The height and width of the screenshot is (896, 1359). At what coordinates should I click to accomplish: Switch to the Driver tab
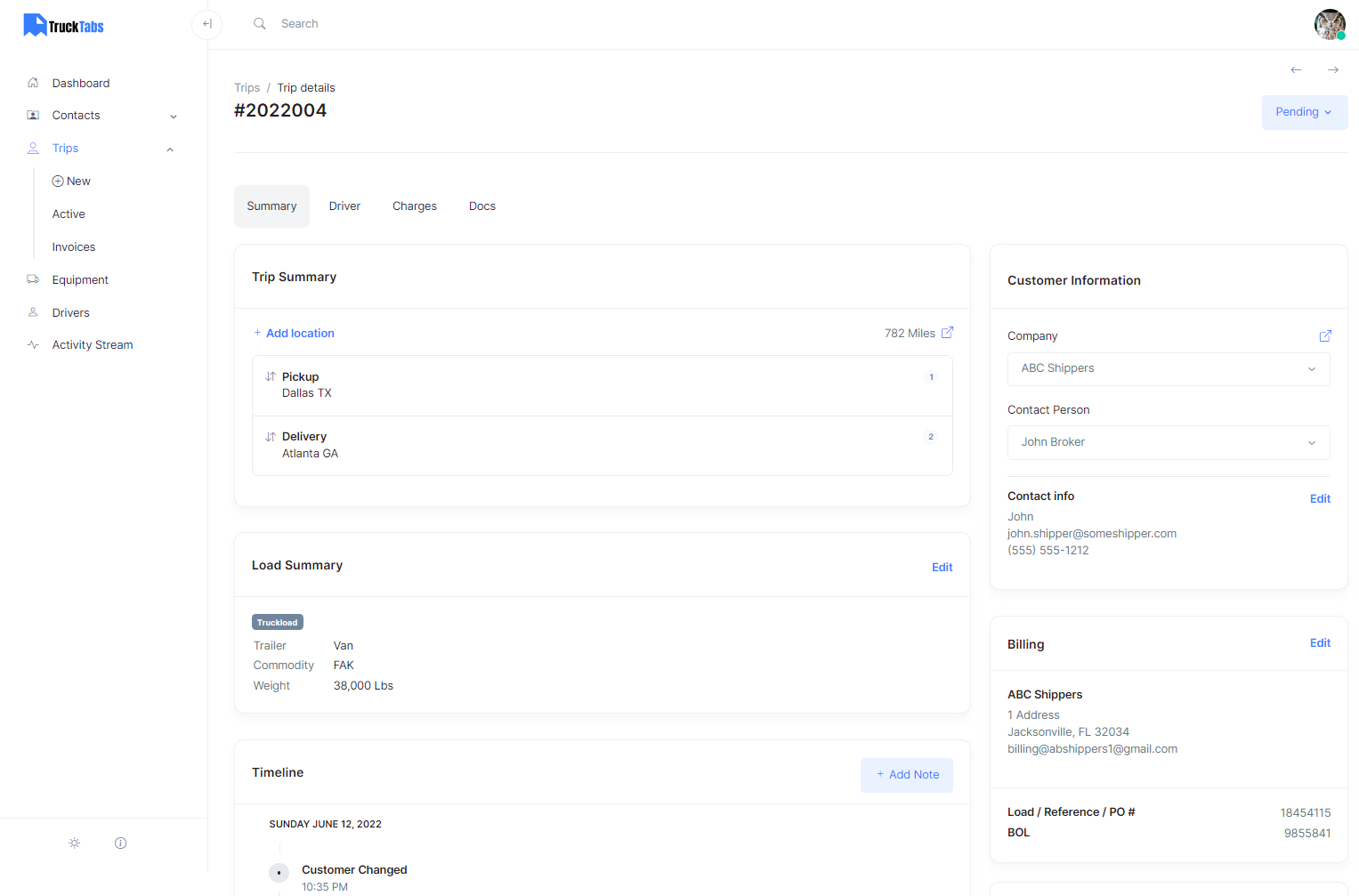344,206
